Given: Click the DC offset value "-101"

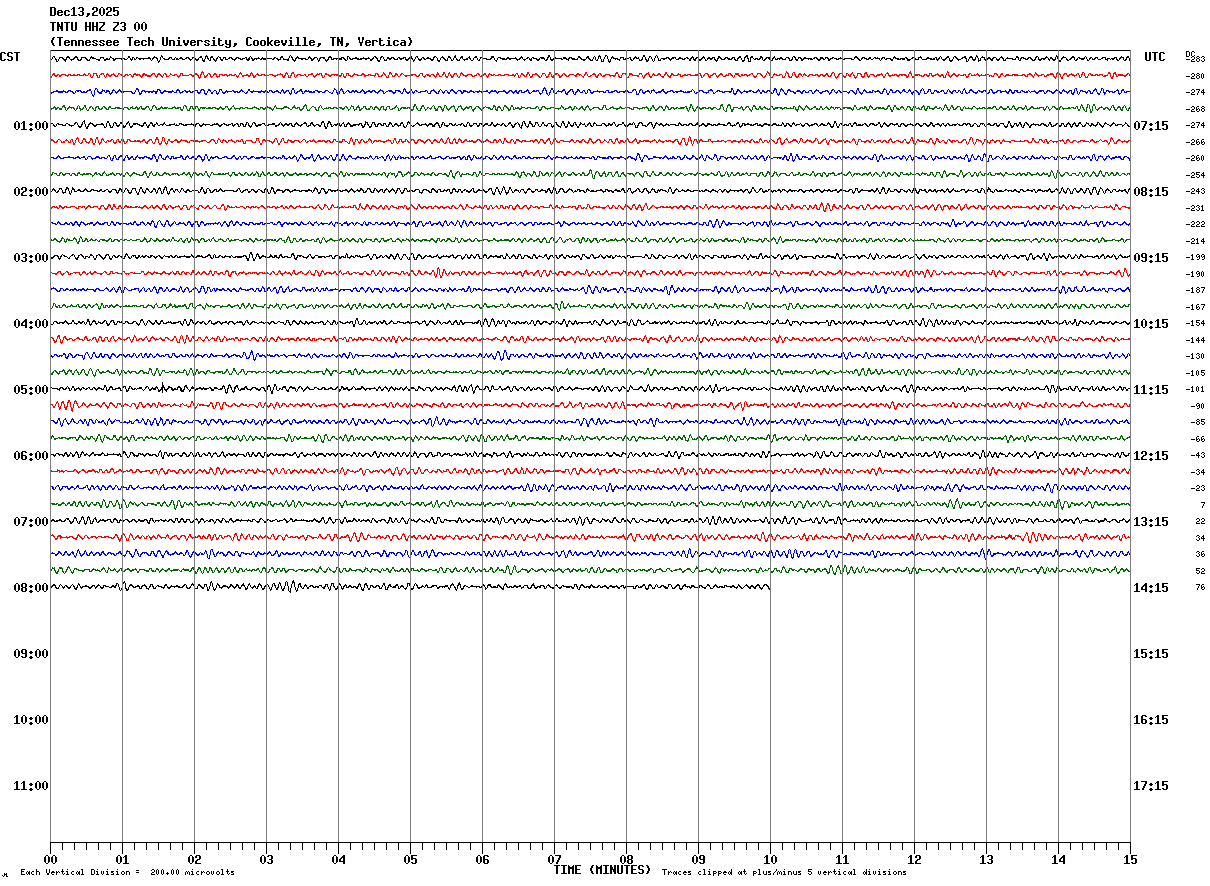Looking at the screenshot, I should click(x=1196, y=390).
